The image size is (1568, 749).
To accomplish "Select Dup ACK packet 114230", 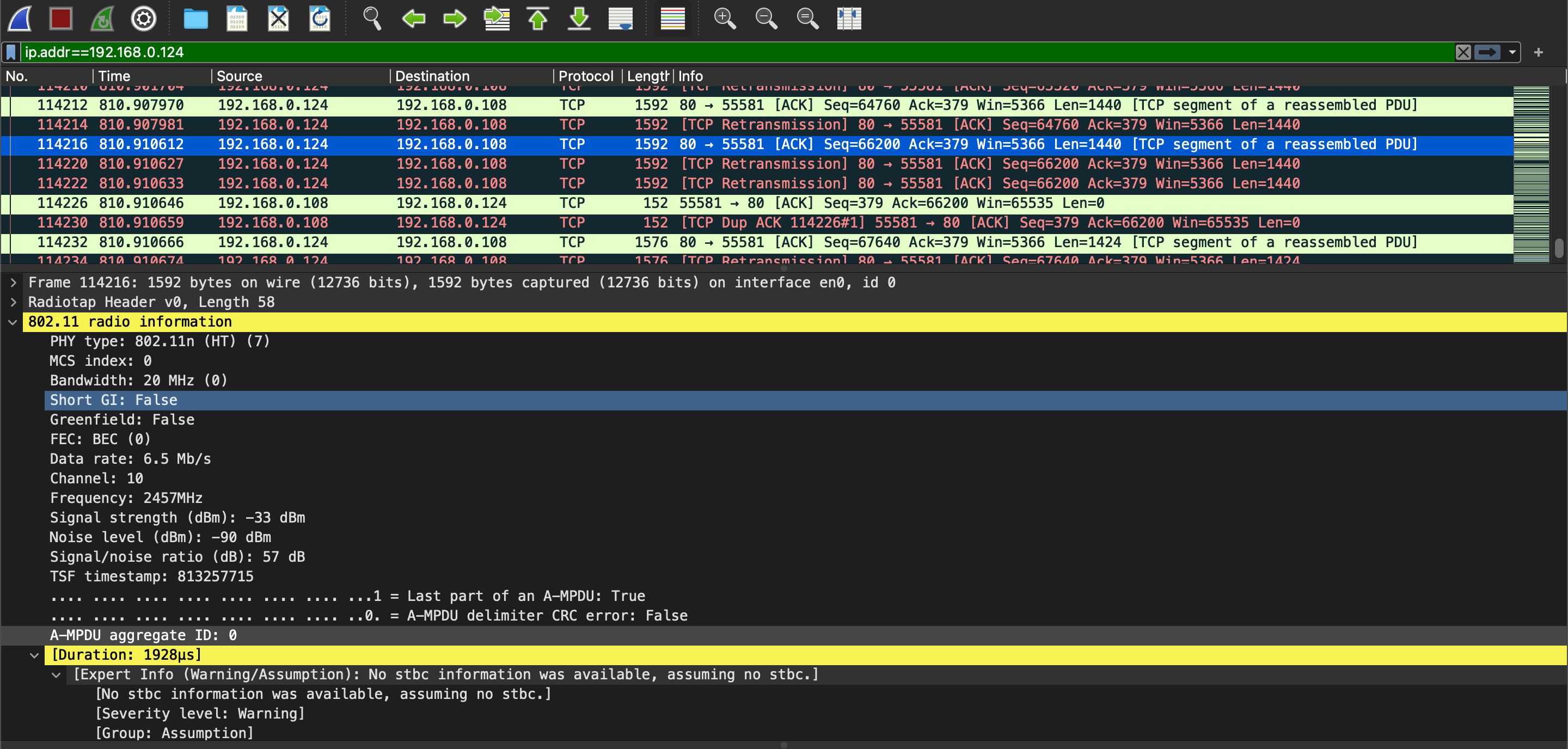I will pos(757,223).
